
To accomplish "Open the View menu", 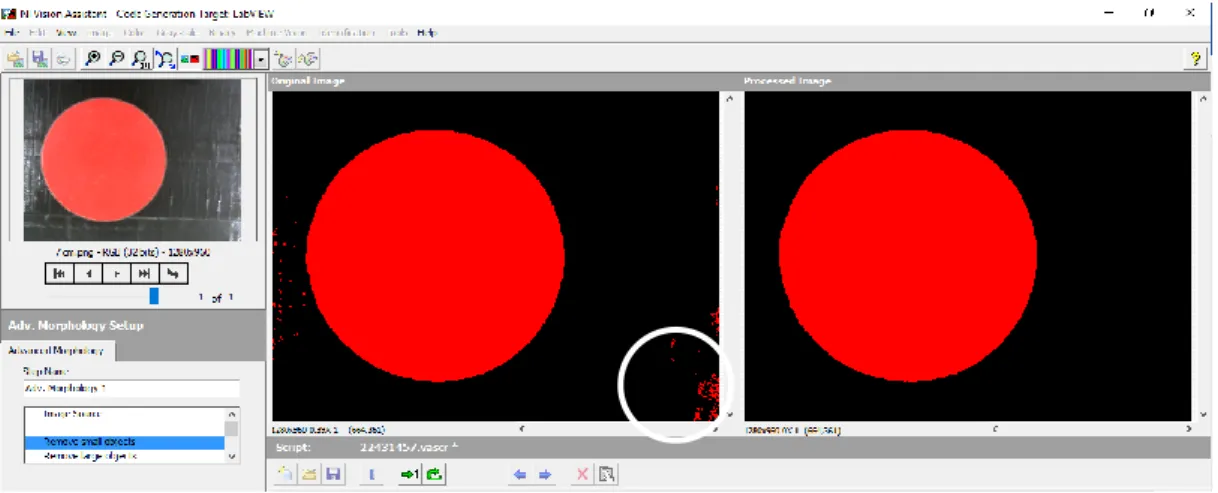I will click(x=66, y=32).
